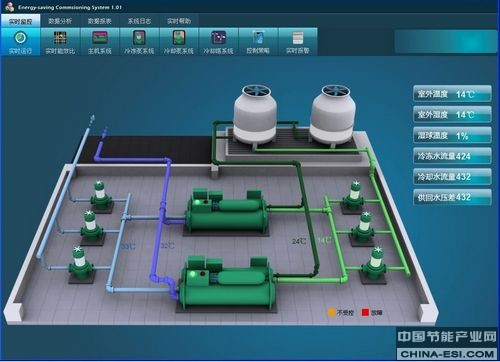Open the 冷冻泵系统 chilled pump icon
This screenshot has height=362, width=500.
click(139, 42)
